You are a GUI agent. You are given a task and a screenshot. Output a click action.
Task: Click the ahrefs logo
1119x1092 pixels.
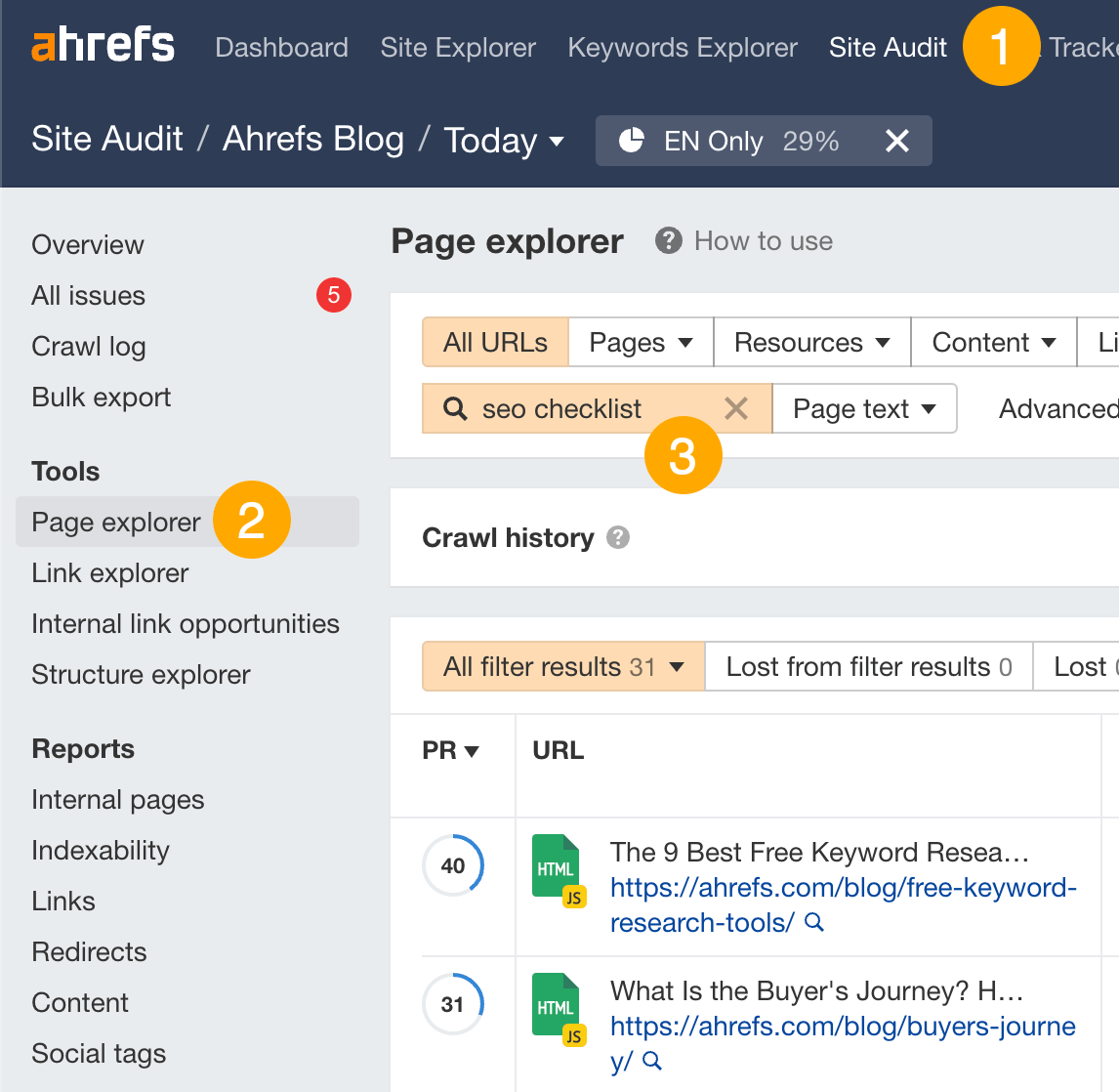tap(103, 44)
